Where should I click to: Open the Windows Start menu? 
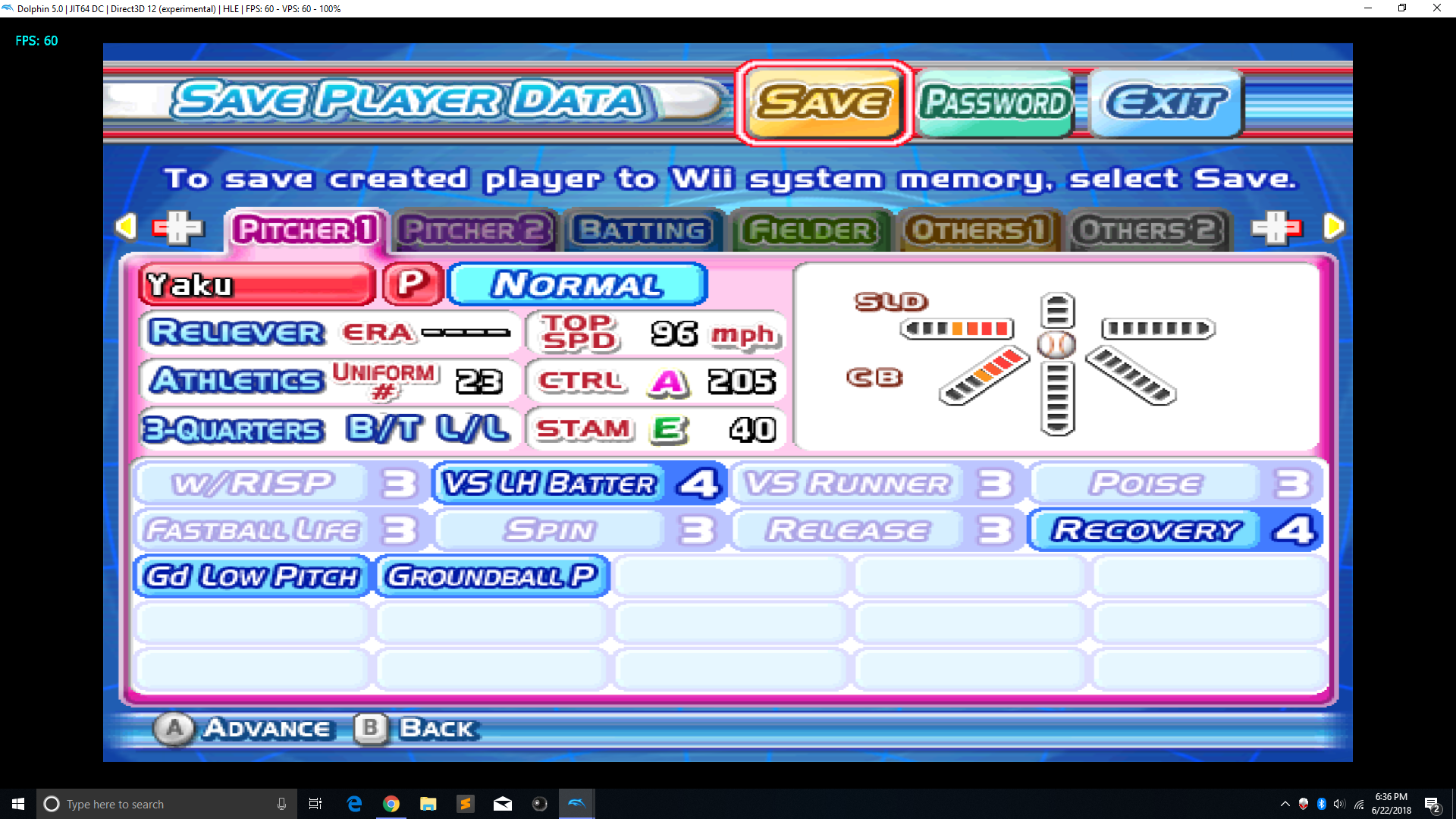tap(18, 804)
